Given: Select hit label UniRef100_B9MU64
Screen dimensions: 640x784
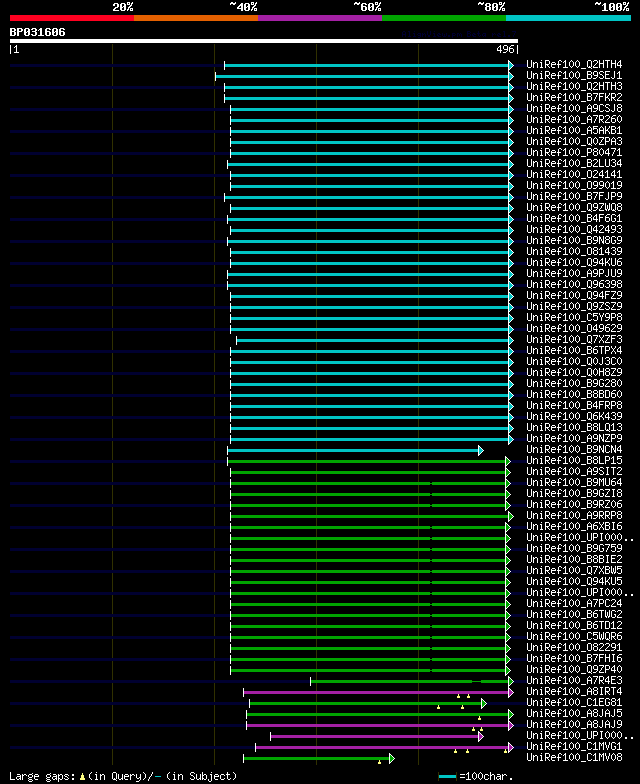Looking at the screenshot, I should [x=574, y=482].
